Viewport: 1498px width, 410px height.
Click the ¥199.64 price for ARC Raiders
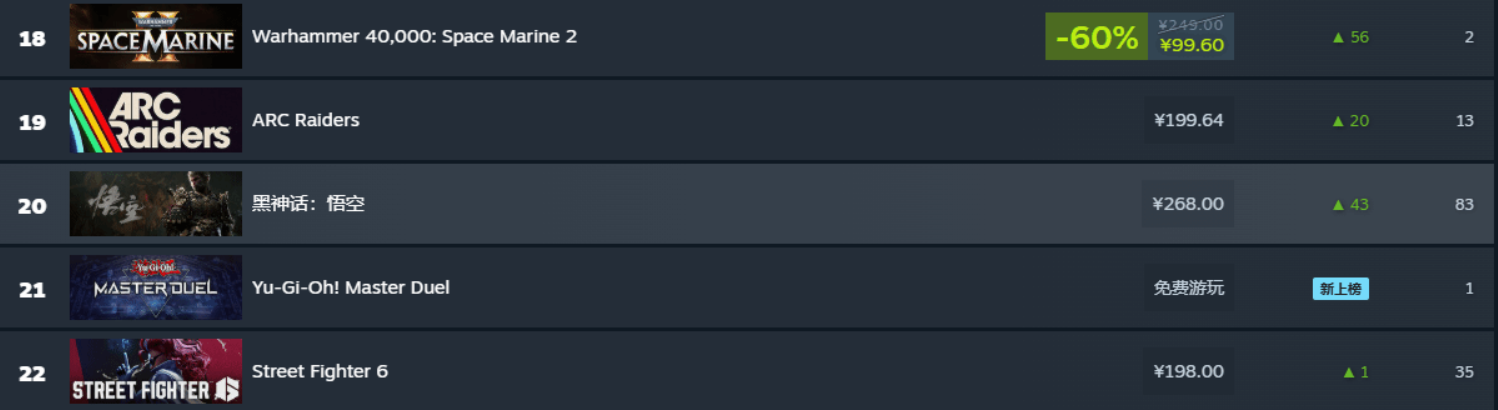pyautogui.click(x=1188, y=120)
